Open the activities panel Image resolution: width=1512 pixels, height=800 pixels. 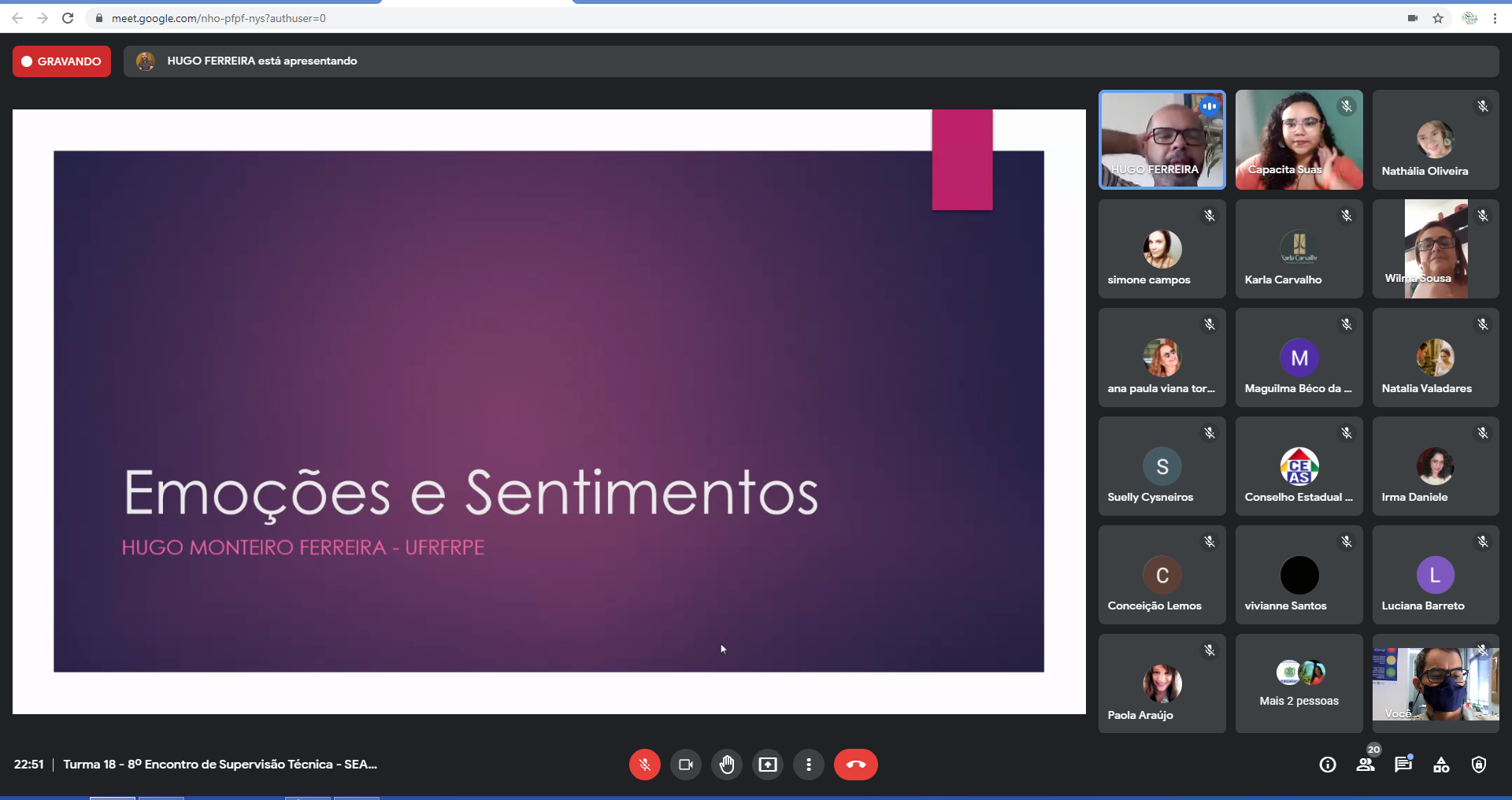pos(1441,765)
